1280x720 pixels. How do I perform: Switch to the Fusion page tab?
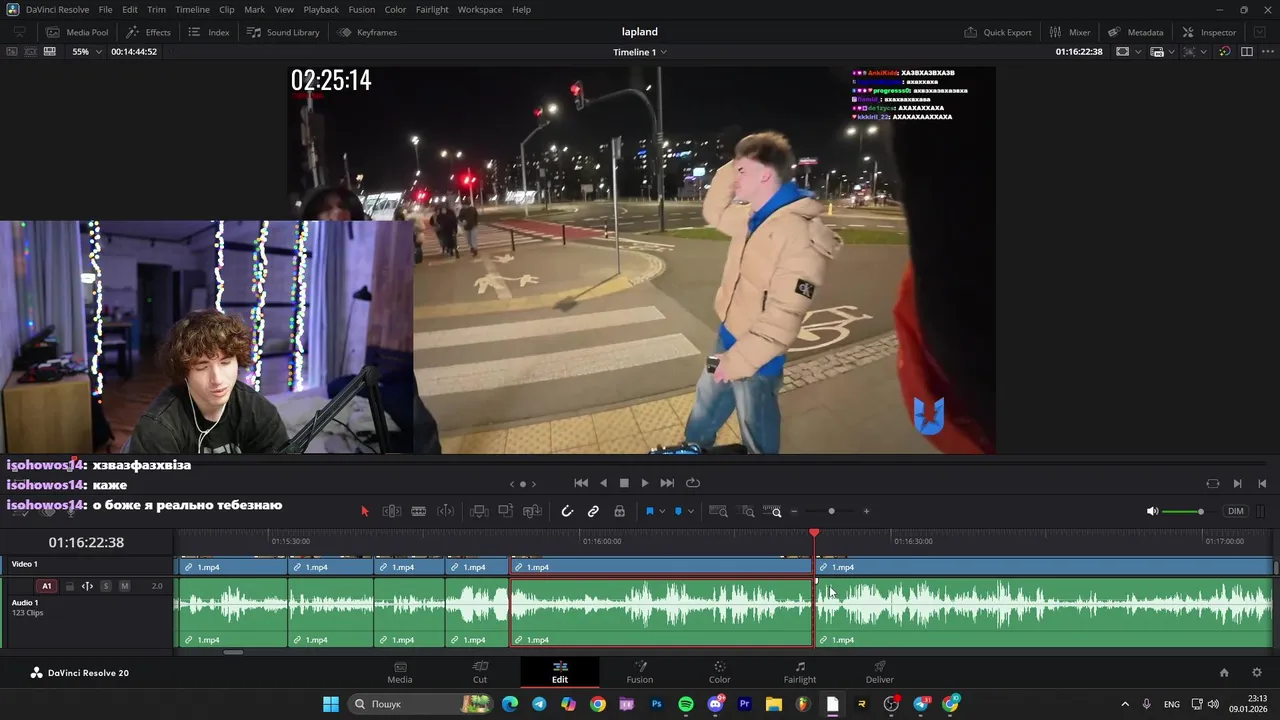click(x=640, y=672)
